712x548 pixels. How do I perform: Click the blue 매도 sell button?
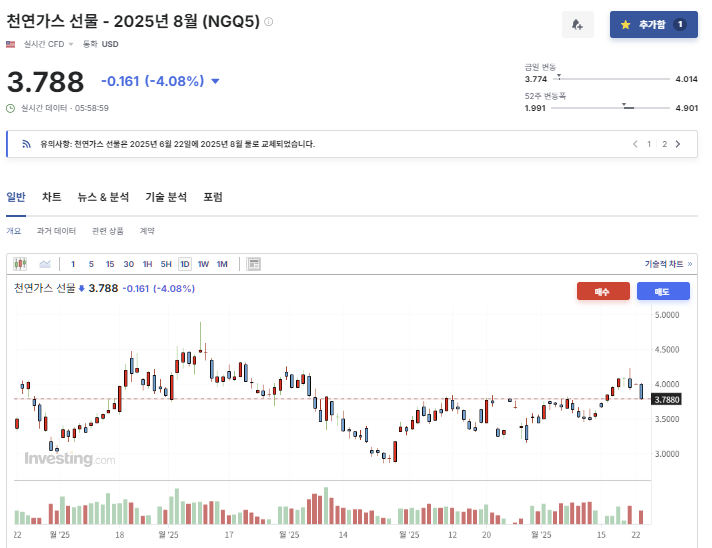[663, 291]
